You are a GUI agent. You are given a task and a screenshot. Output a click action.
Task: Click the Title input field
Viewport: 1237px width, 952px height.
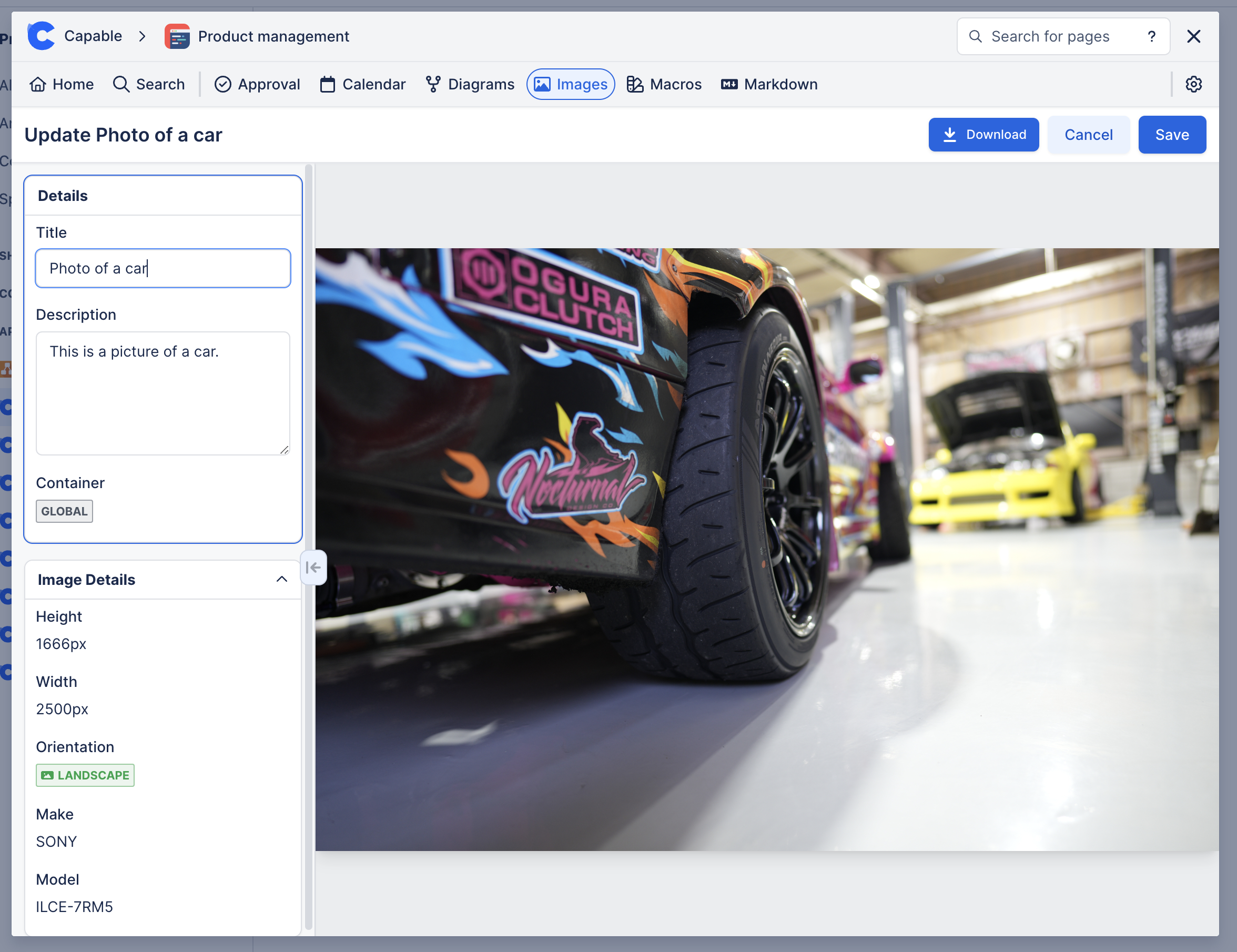point(163,268)
